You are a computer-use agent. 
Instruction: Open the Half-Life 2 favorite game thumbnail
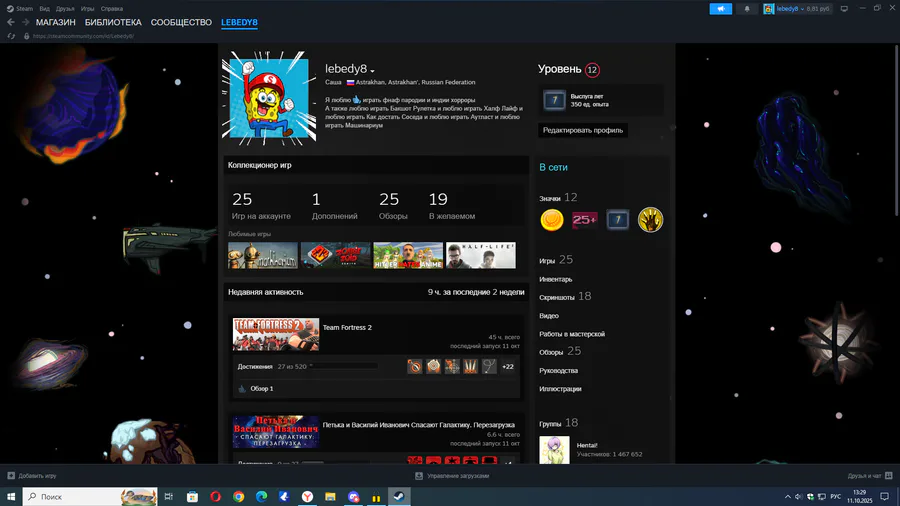481,255
